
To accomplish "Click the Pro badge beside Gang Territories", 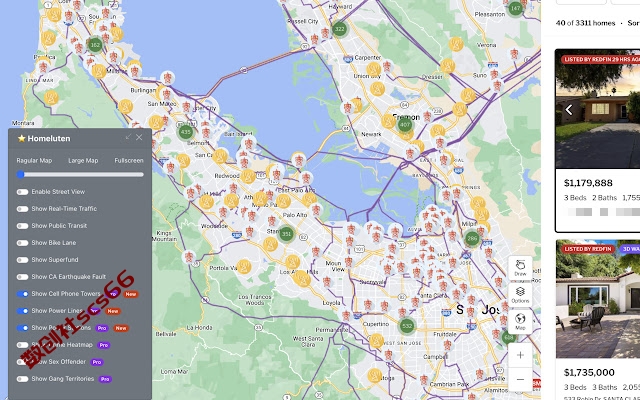I will (105, 379).
